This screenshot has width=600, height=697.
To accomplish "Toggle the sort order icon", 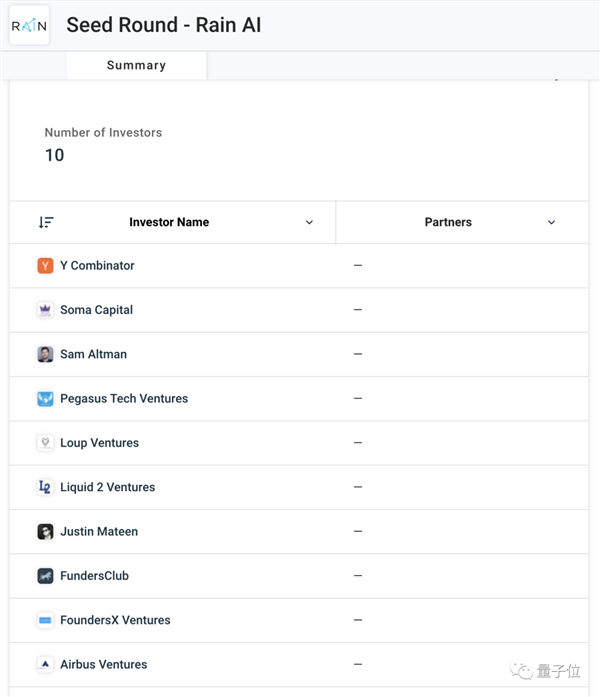I will click(x=46, y=222).
